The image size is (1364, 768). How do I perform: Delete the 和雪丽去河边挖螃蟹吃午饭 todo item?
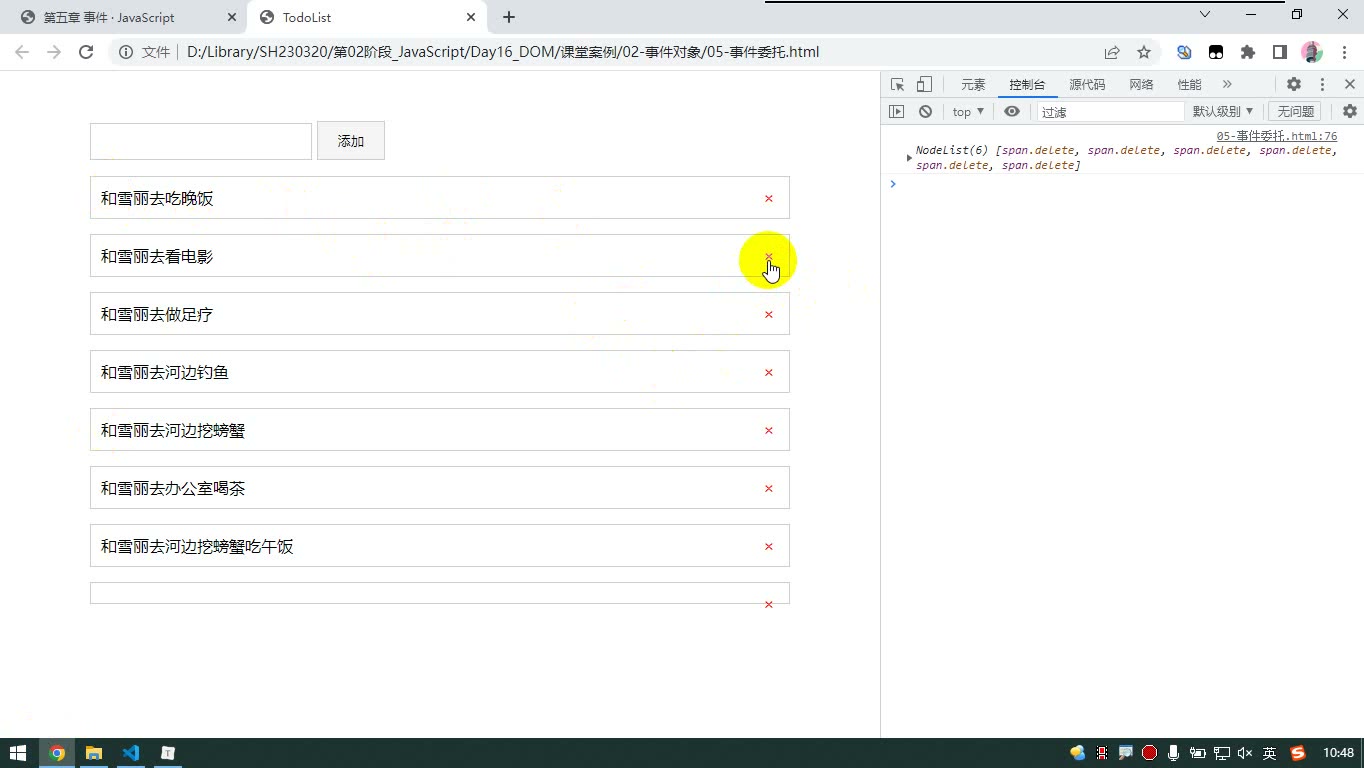(x=768, y=546)
